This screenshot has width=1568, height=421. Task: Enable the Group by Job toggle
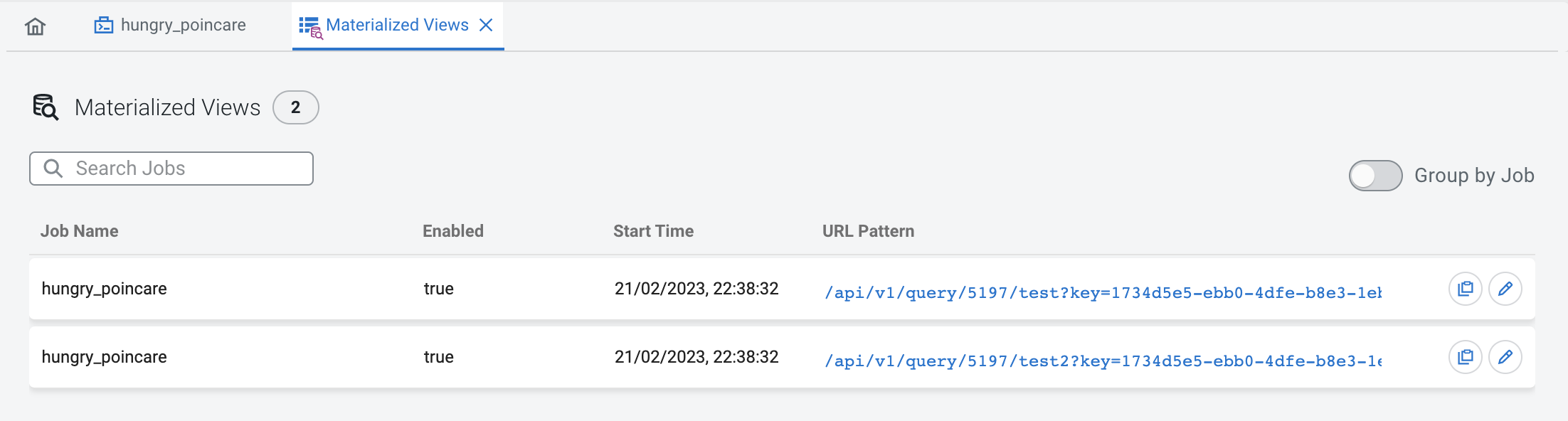[x=1374, y=176]
